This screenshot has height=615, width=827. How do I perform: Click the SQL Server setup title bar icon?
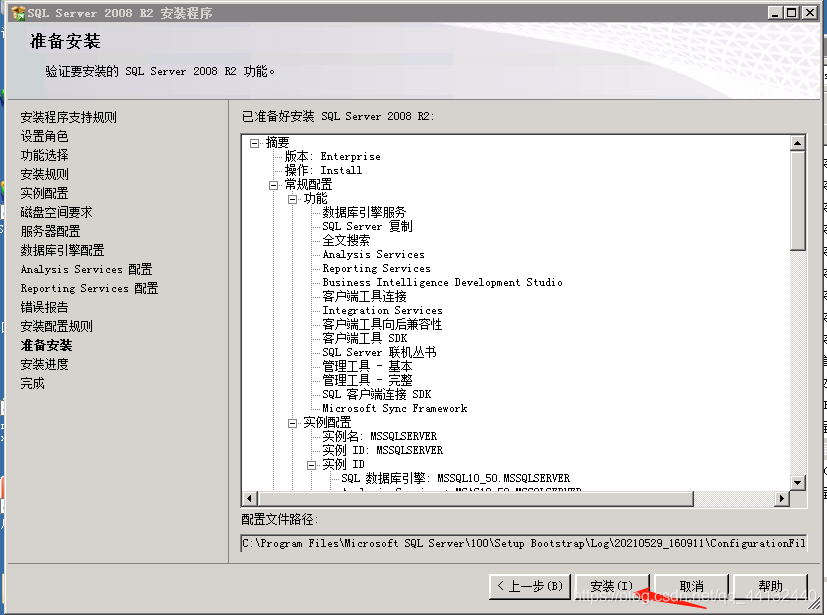pyautogui.click(x=18, y=13)
